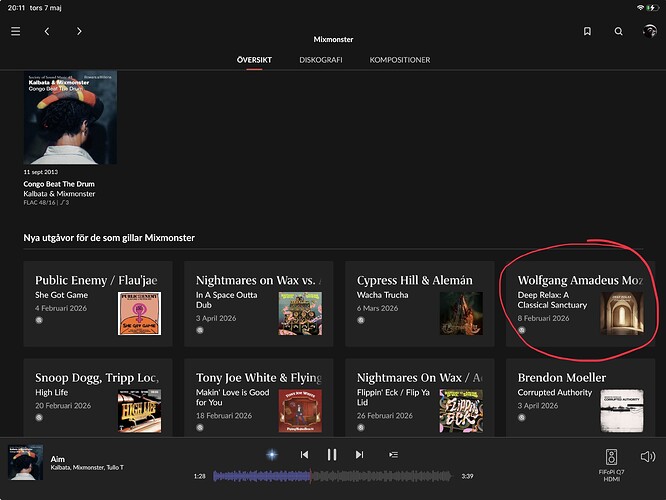Viewport: 666px width, 500px height.
Task: Click streaming icon under 26 Februari 2026
Action: [x=361, y=428]
